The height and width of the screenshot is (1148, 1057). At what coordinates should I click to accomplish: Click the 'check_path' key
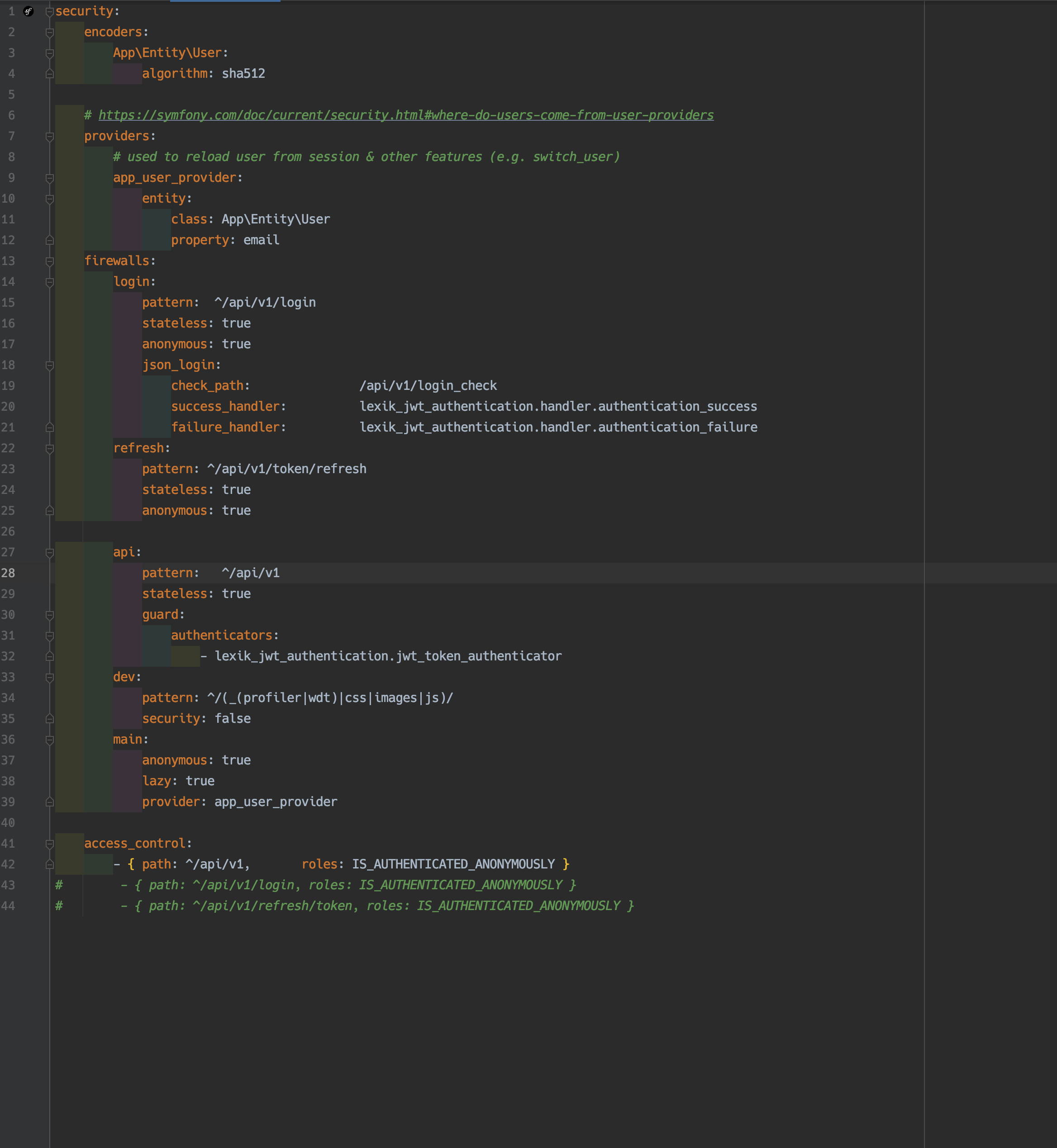point(207,386)
